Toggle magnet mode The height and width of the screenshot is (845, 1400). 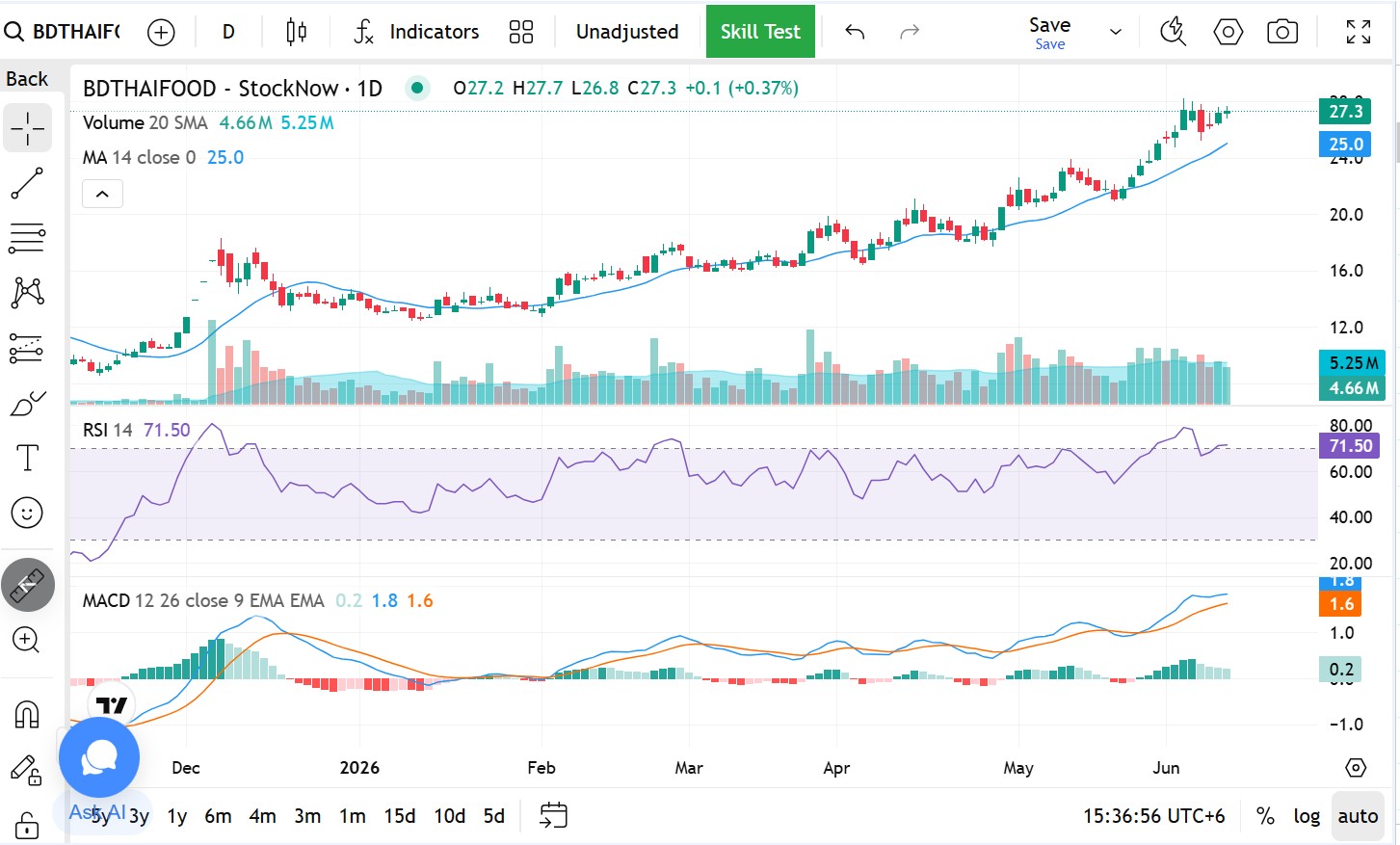(x=27, y=715)
